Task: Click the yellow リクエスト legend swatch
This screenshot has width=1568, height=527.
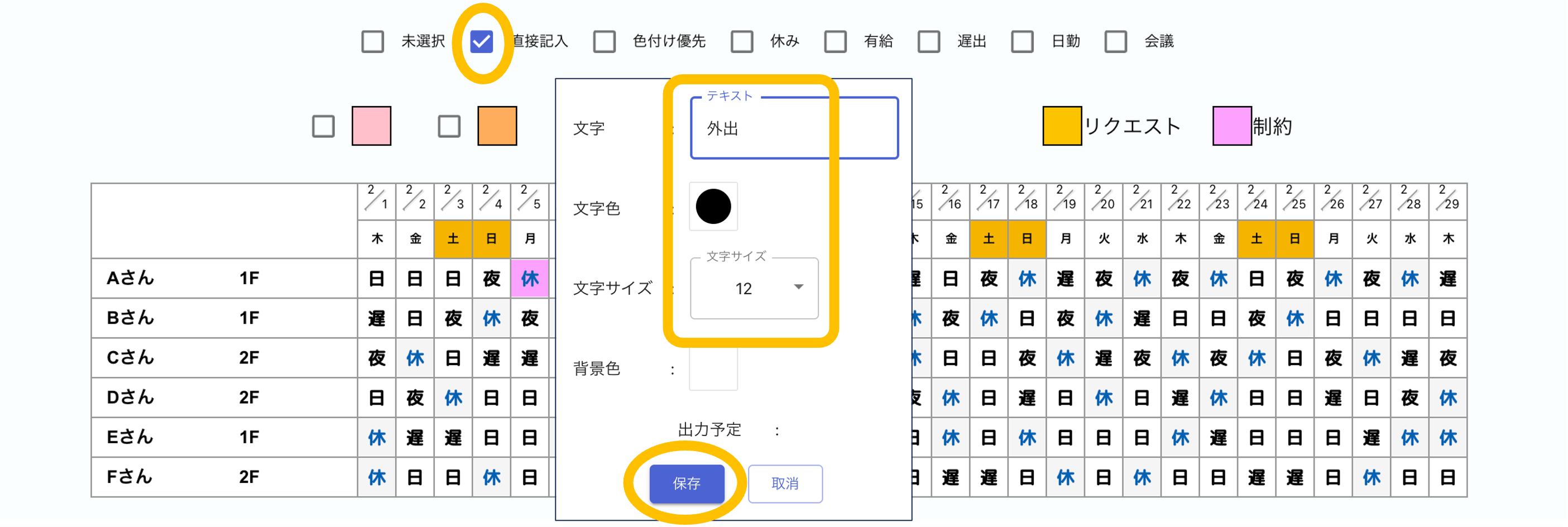Action: (x=1062, y=126)
